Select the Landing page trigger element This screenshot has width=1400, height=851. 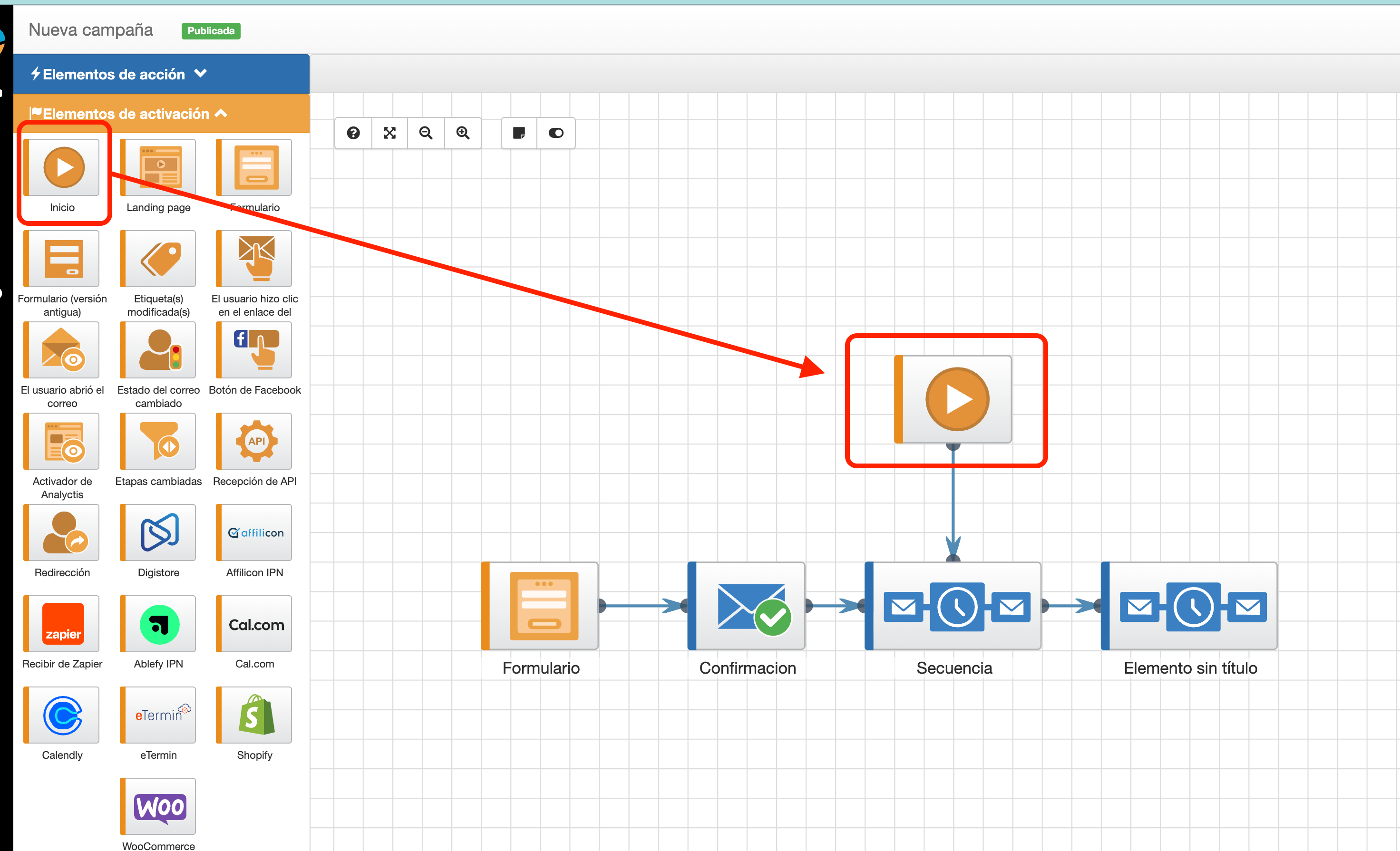[x=160, y=168]
